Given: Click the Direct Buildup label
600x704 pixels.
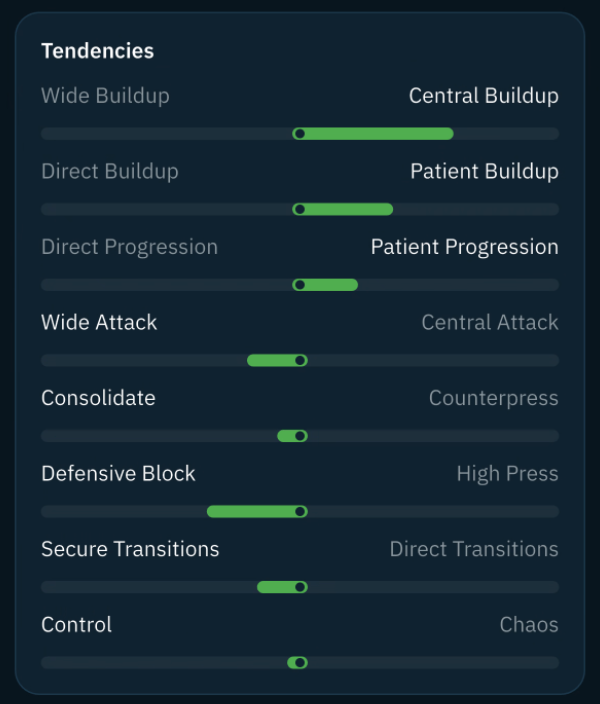Looking at the screenshot, I should click(x=110, y=171).
